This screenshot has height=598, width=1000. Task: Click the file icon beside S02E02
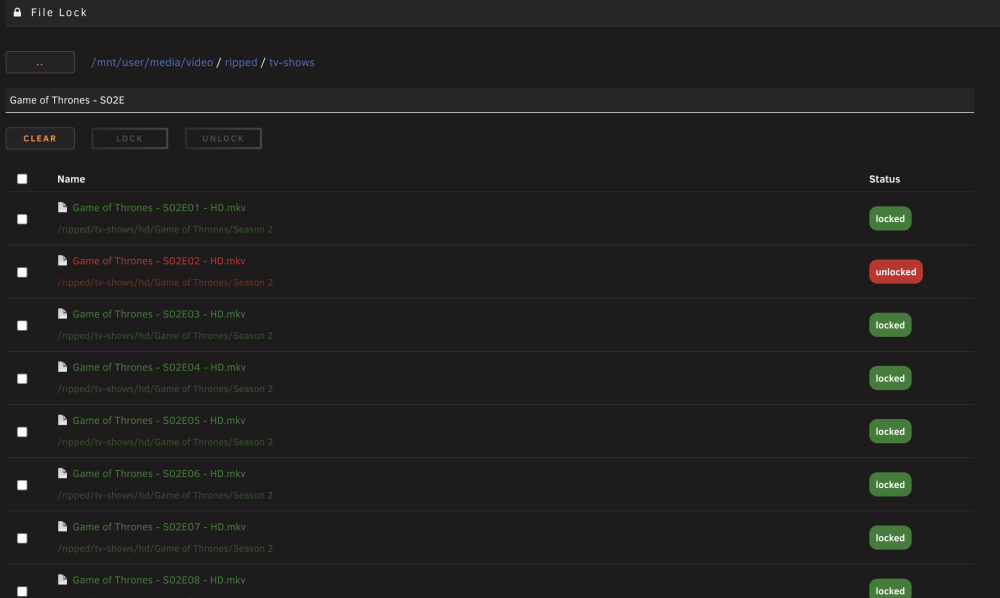(62, 260)
